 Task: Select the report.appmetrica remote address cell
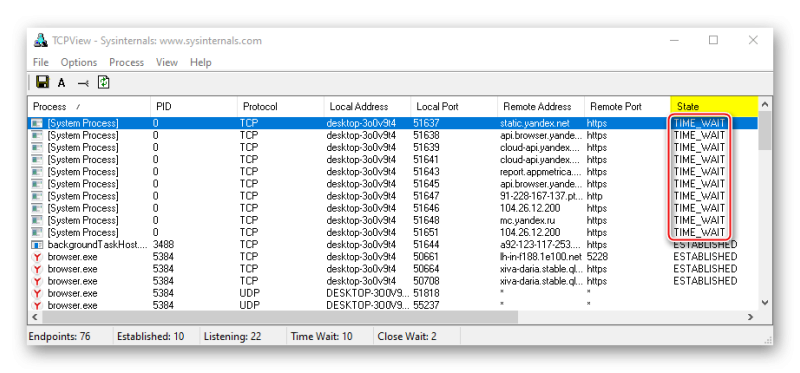point(541,172)
